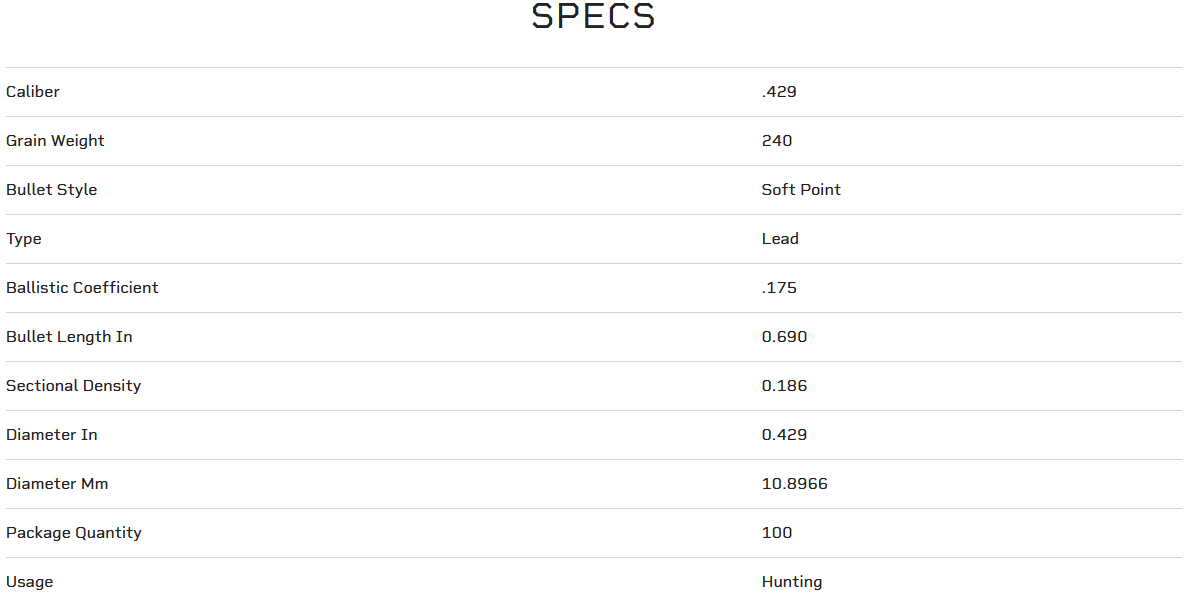1191x598 pixels.
Task: Click the Hunting usage value
Action: (x=792, y=582)
